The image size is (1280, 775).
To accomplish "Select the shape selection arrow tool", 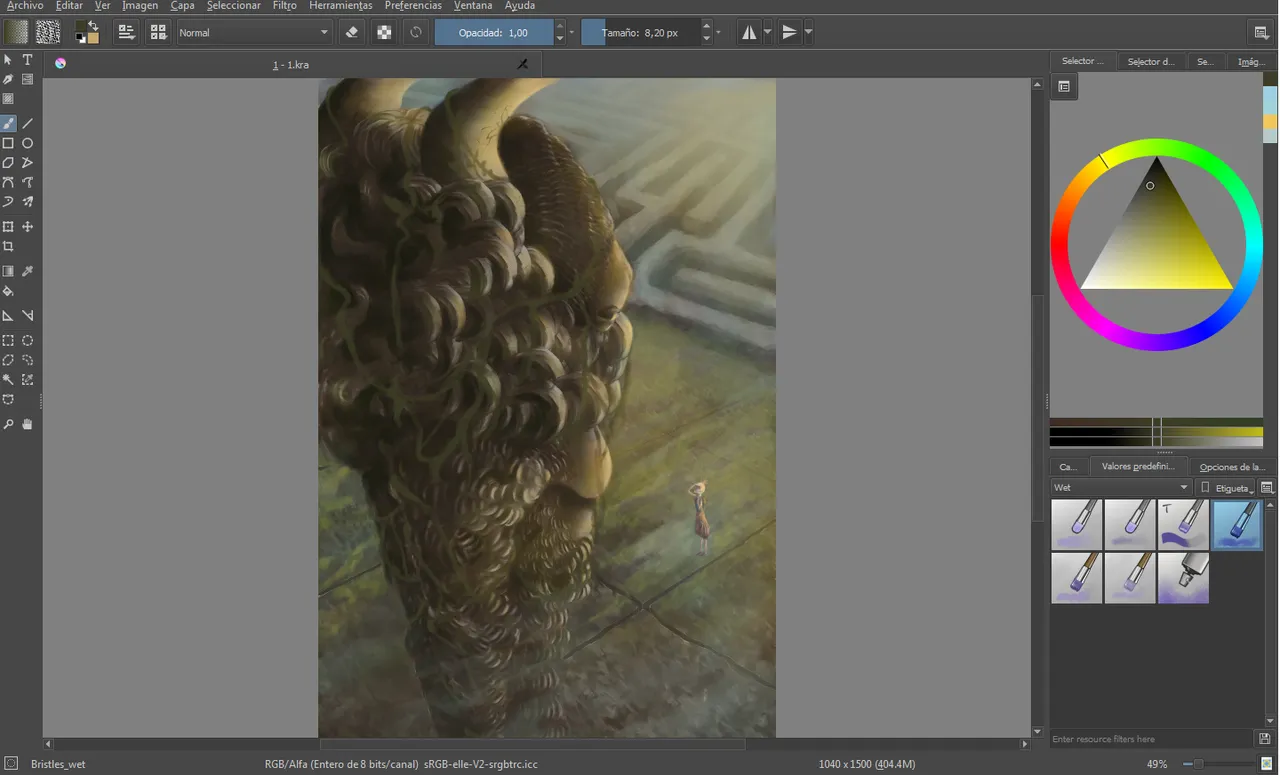I will [8, 60].
